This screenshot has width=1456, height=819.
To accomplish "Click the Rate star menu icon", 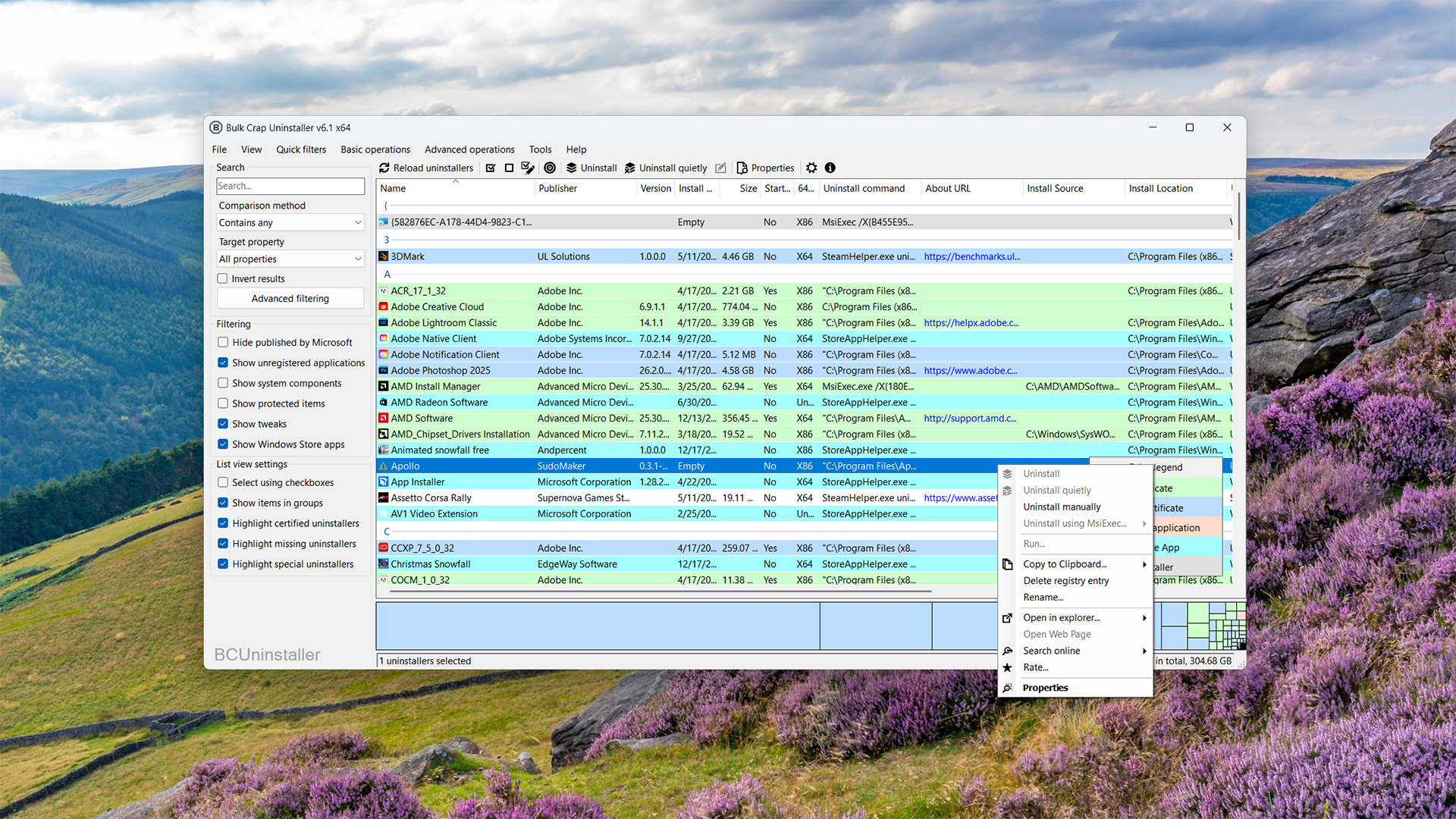I will pyautogui.click(x=1007, y=667).
